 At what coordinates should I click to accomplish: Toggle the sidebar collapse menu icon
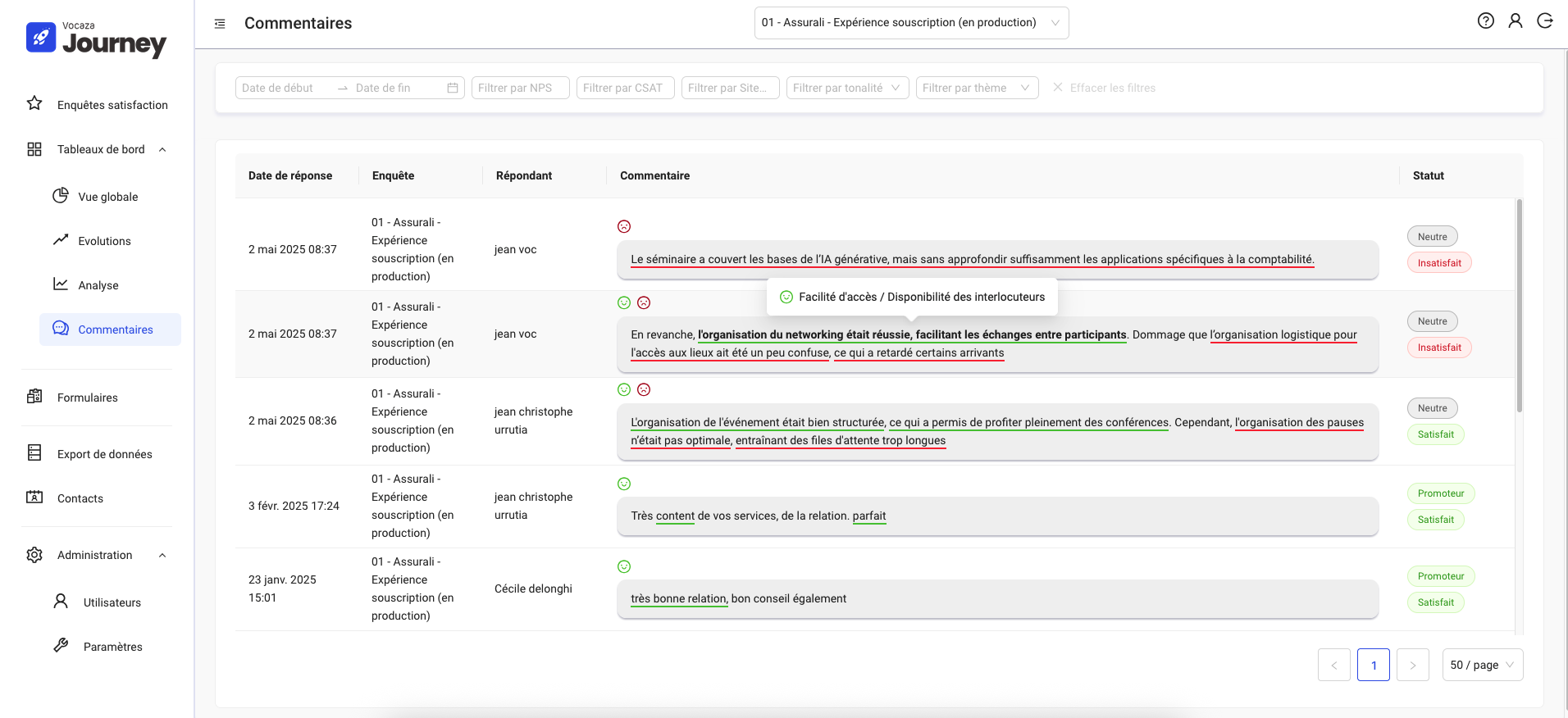coord(220,24)
